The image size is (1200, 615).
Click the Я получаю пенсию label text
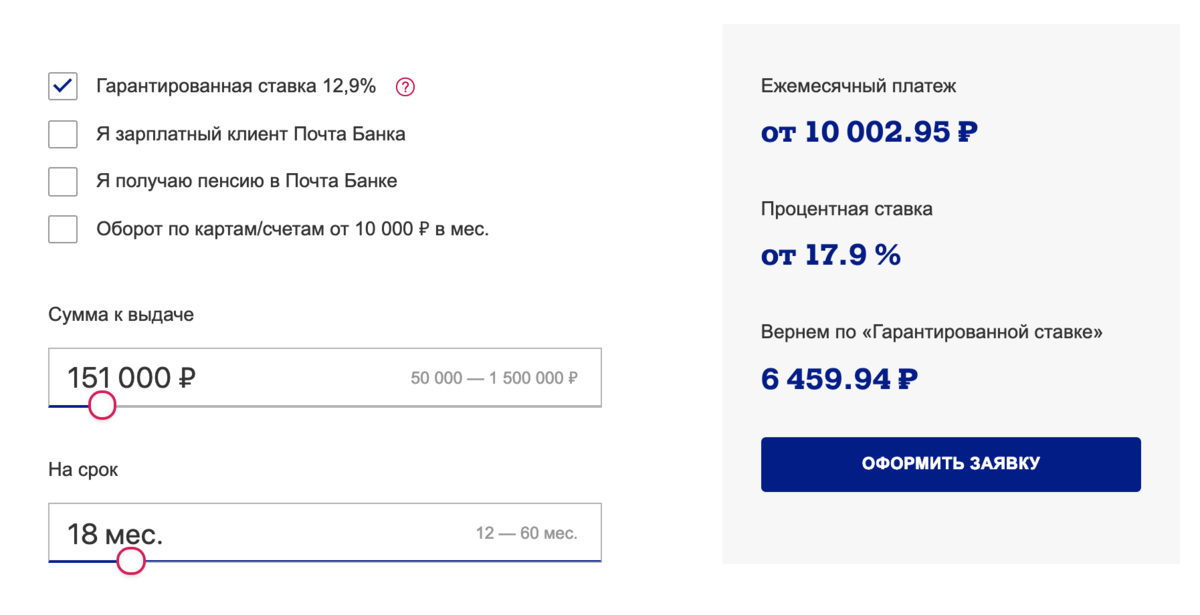[247, 181]
